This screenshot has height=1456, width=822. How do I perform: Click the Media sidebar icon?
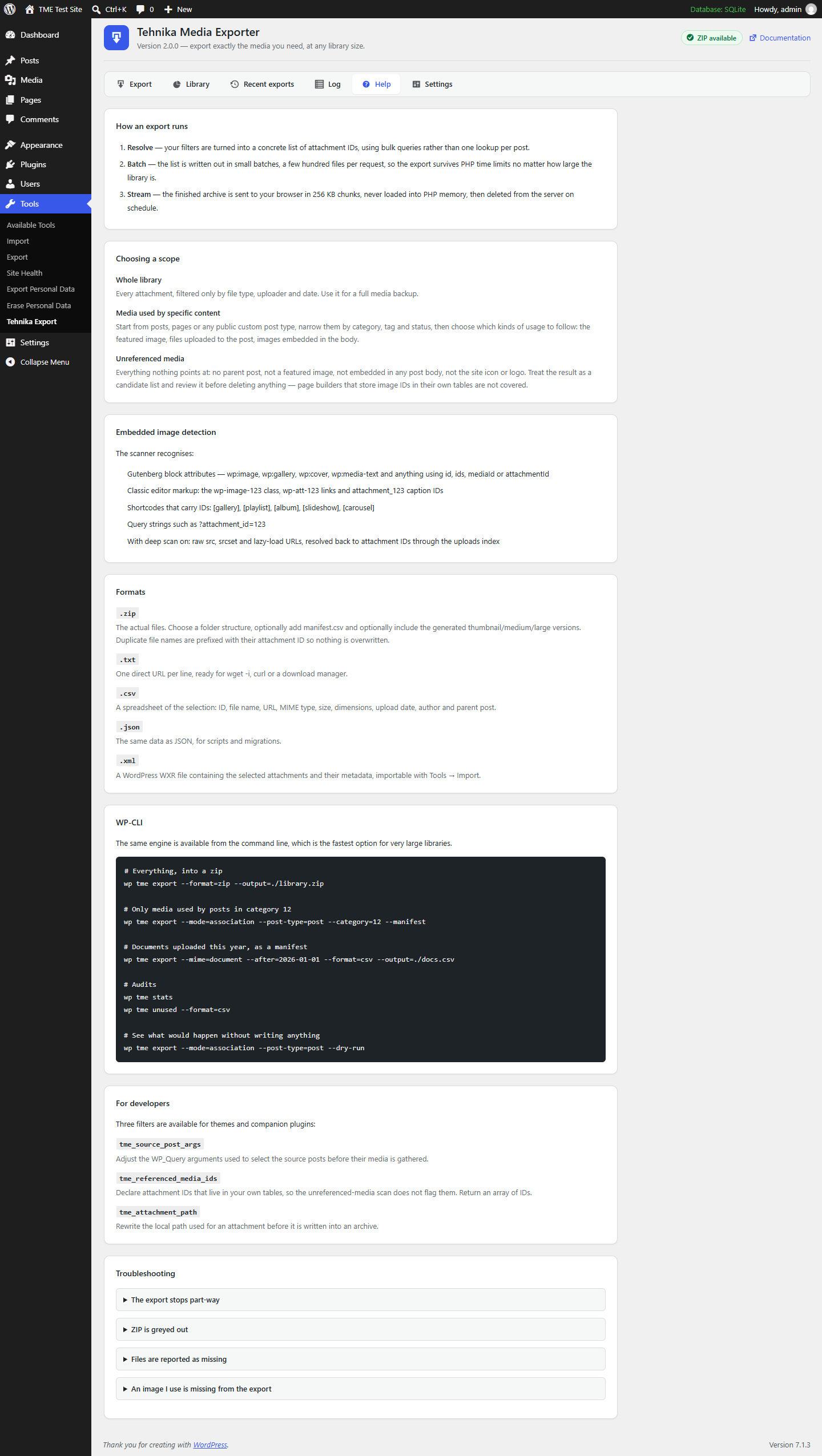(x=10, y=80)
